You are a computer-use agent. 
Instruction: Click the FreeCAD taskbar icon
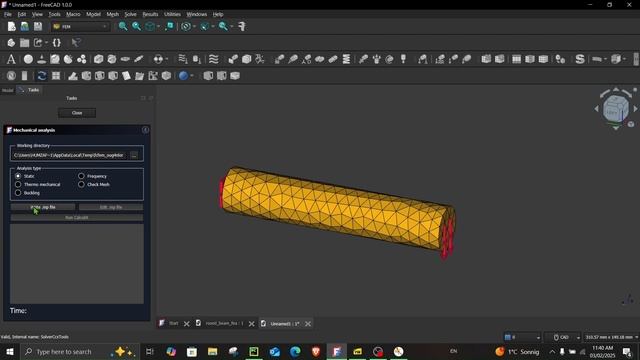(x=337, y=351)
